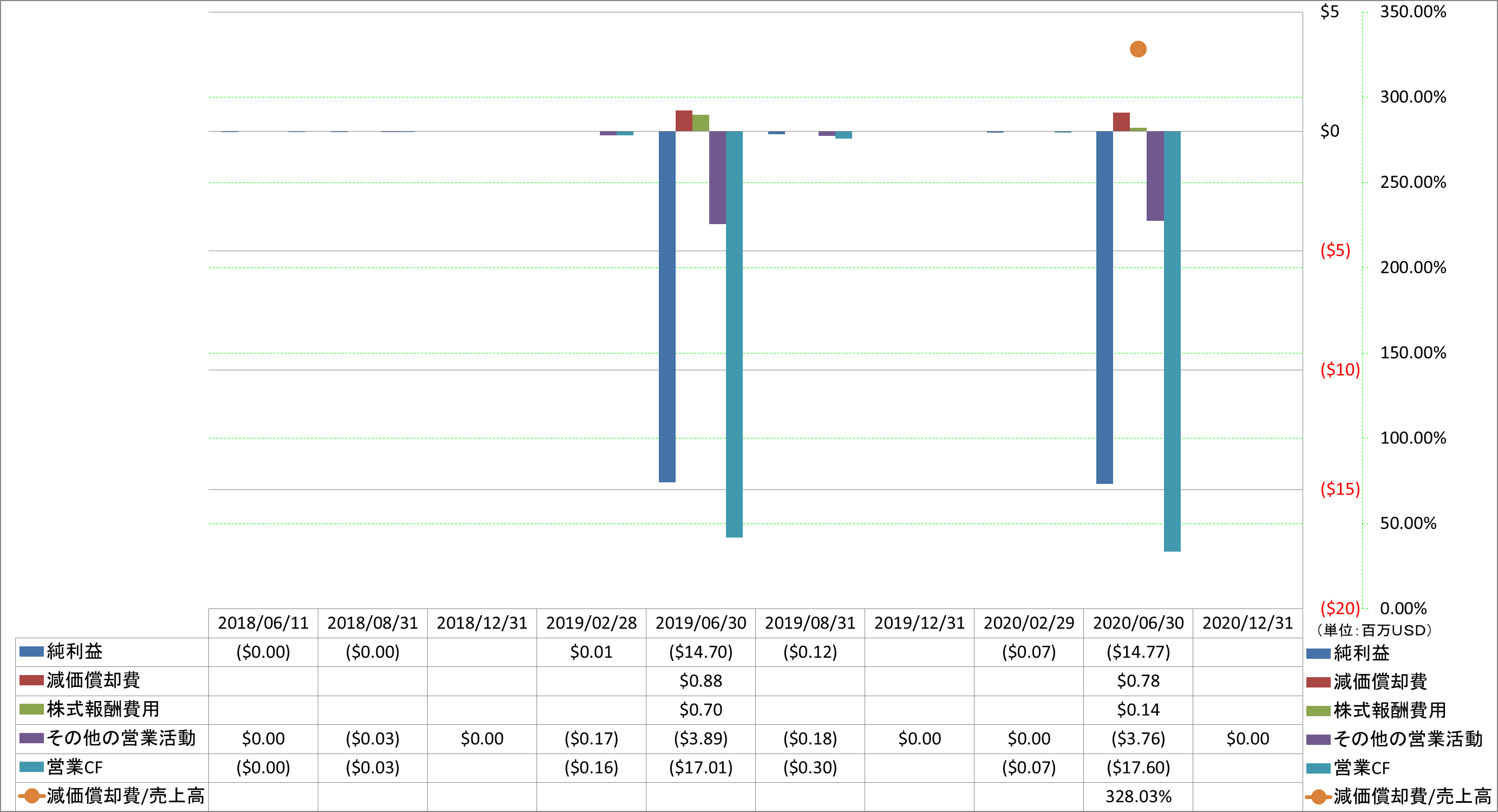Click the $0.78 depreciation cell
Image resolution: width=1498 pixels, height=812 pixels.
point(1138,680)
